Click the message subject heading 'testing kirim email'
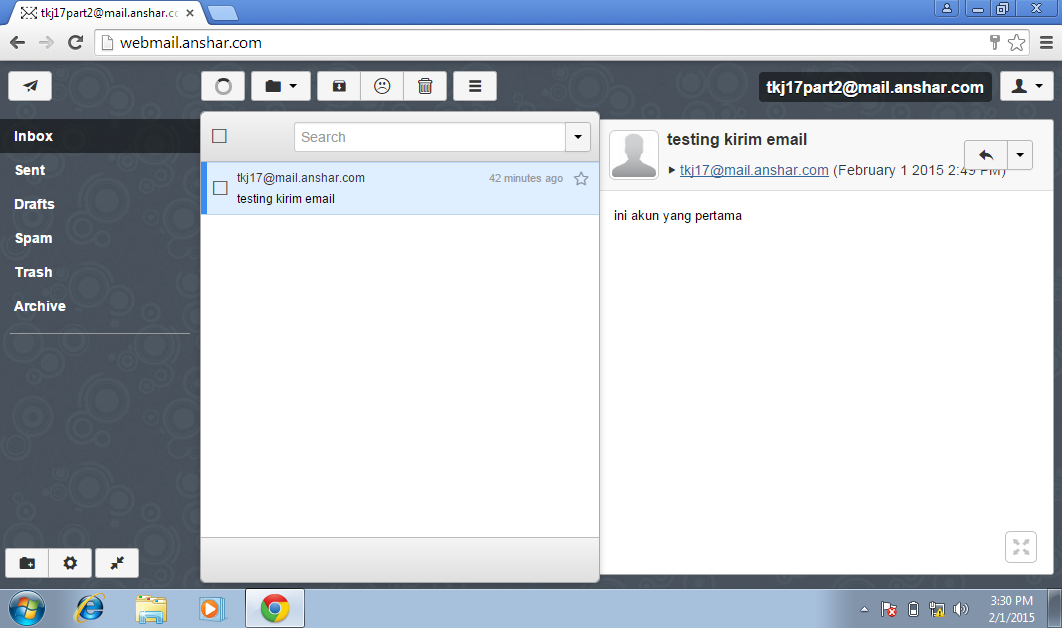 pyautogui.click(x=737, y=140)
